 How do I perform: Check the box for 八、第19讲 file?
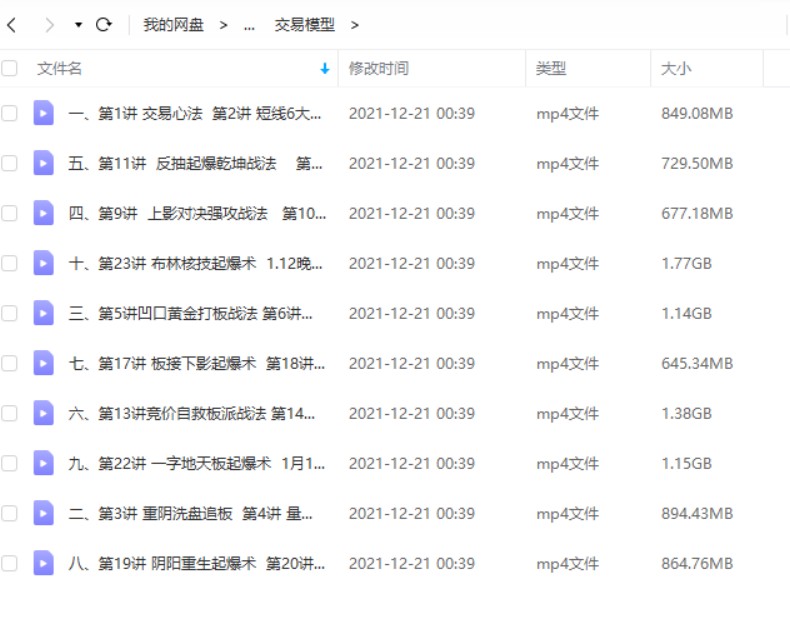pos(9,563)
